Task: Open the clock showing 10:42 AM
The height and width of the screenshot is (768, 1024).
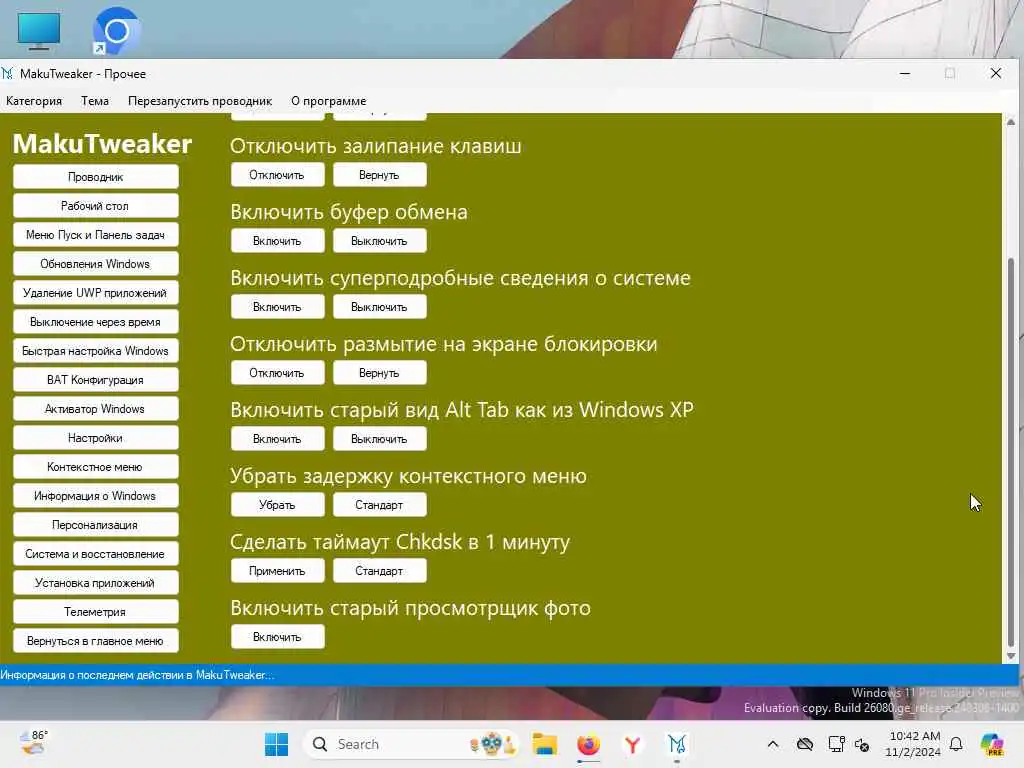Action: (914, 744)
